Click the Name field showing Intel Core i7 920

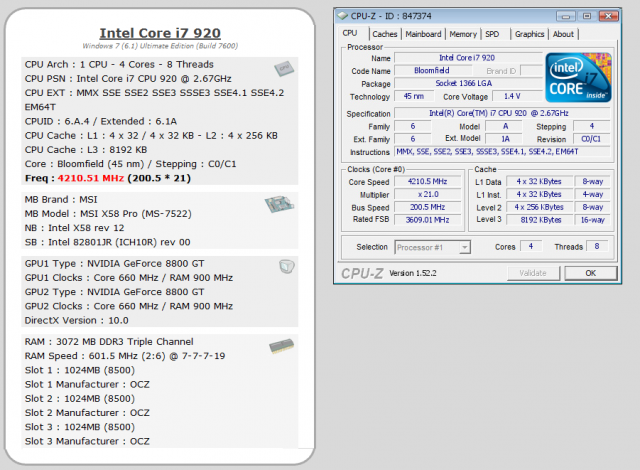tap(468, 58)
